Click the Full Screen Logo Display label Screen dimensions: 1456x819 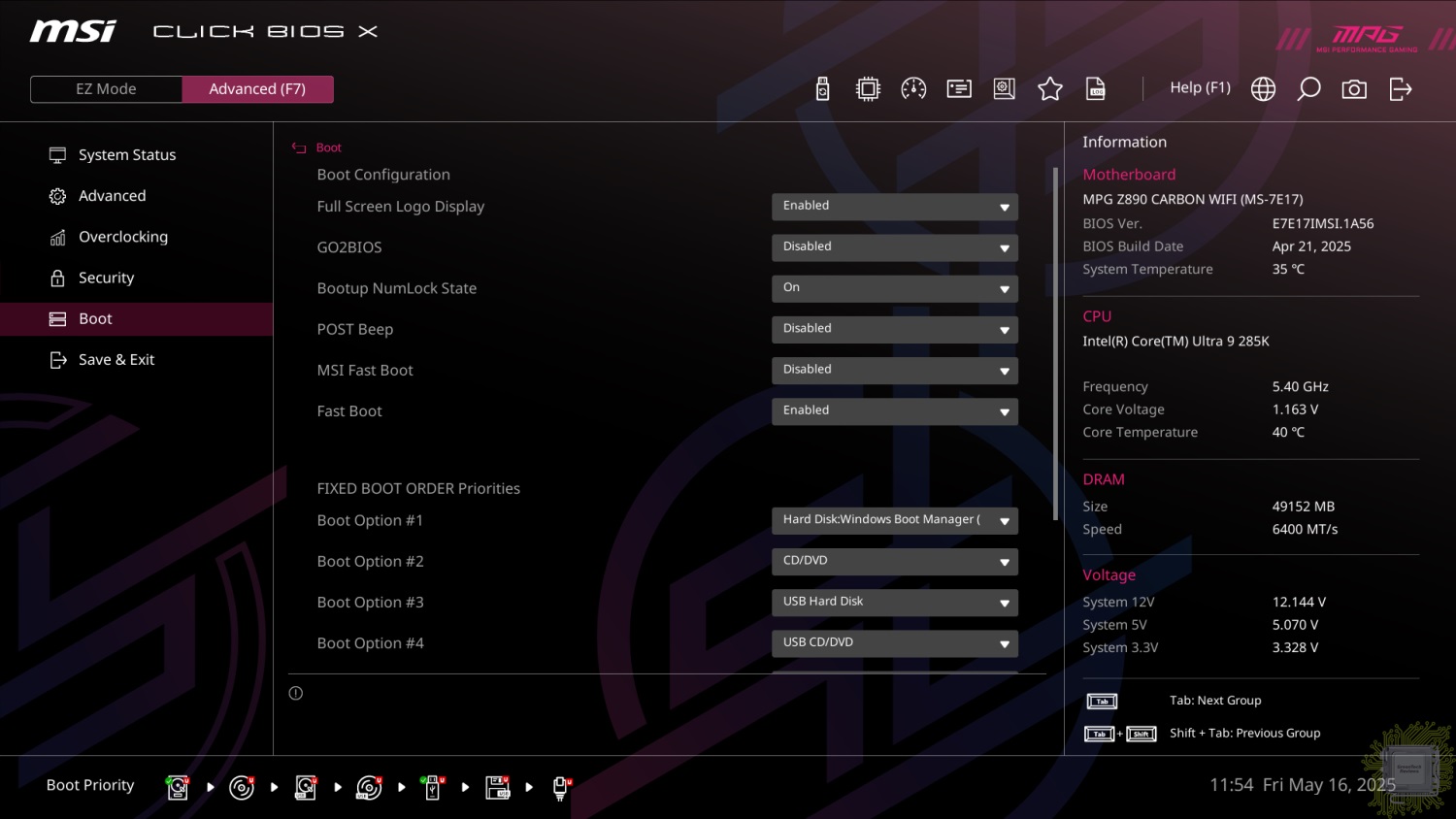(400, 207)
